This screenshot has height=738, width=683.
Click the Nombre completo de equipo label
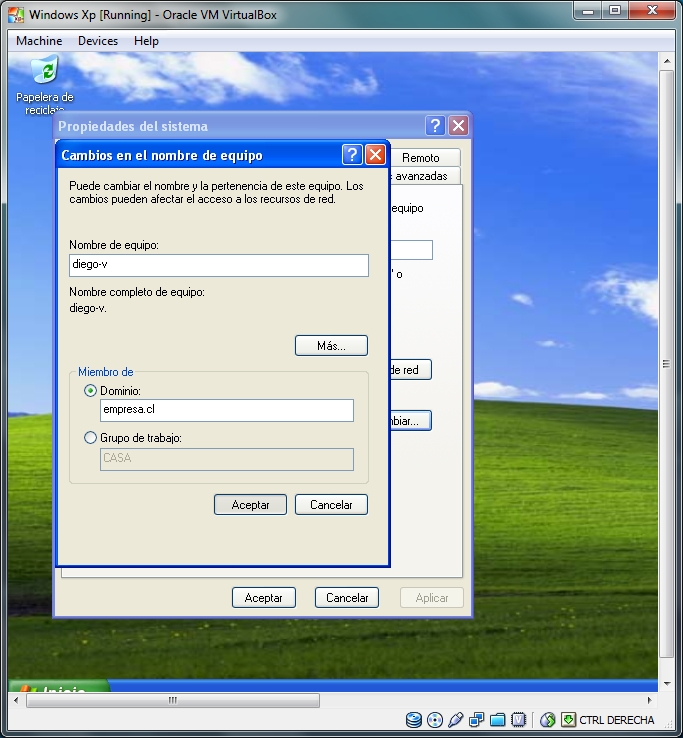tap(137, 292)
